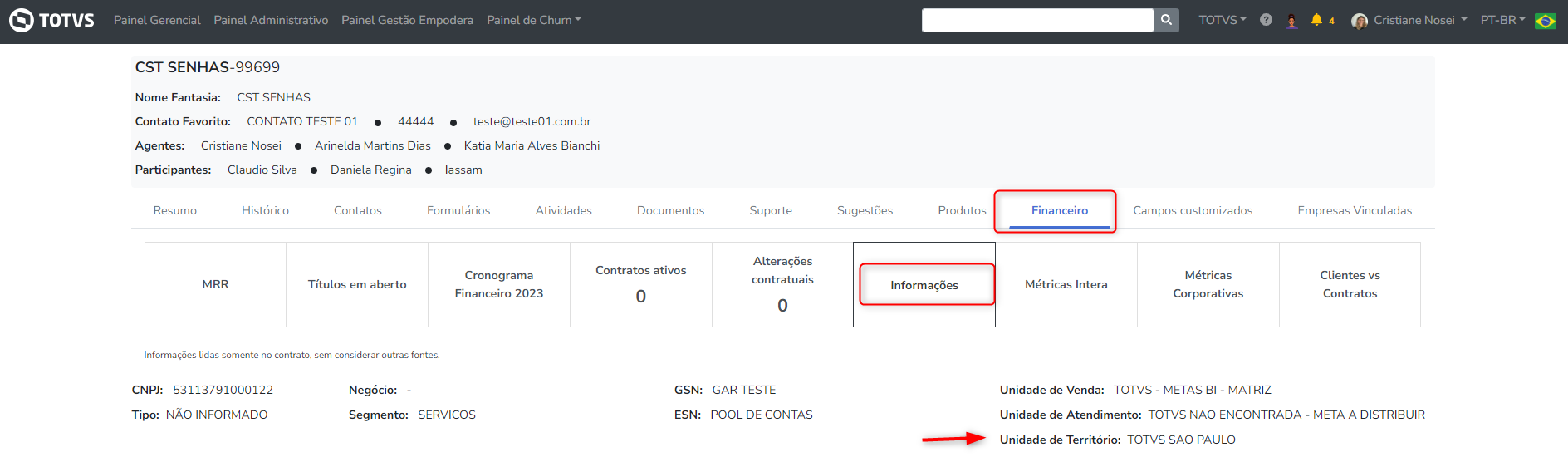Open Painel Gestão Empodera
1568x467 pixels.
407,20
